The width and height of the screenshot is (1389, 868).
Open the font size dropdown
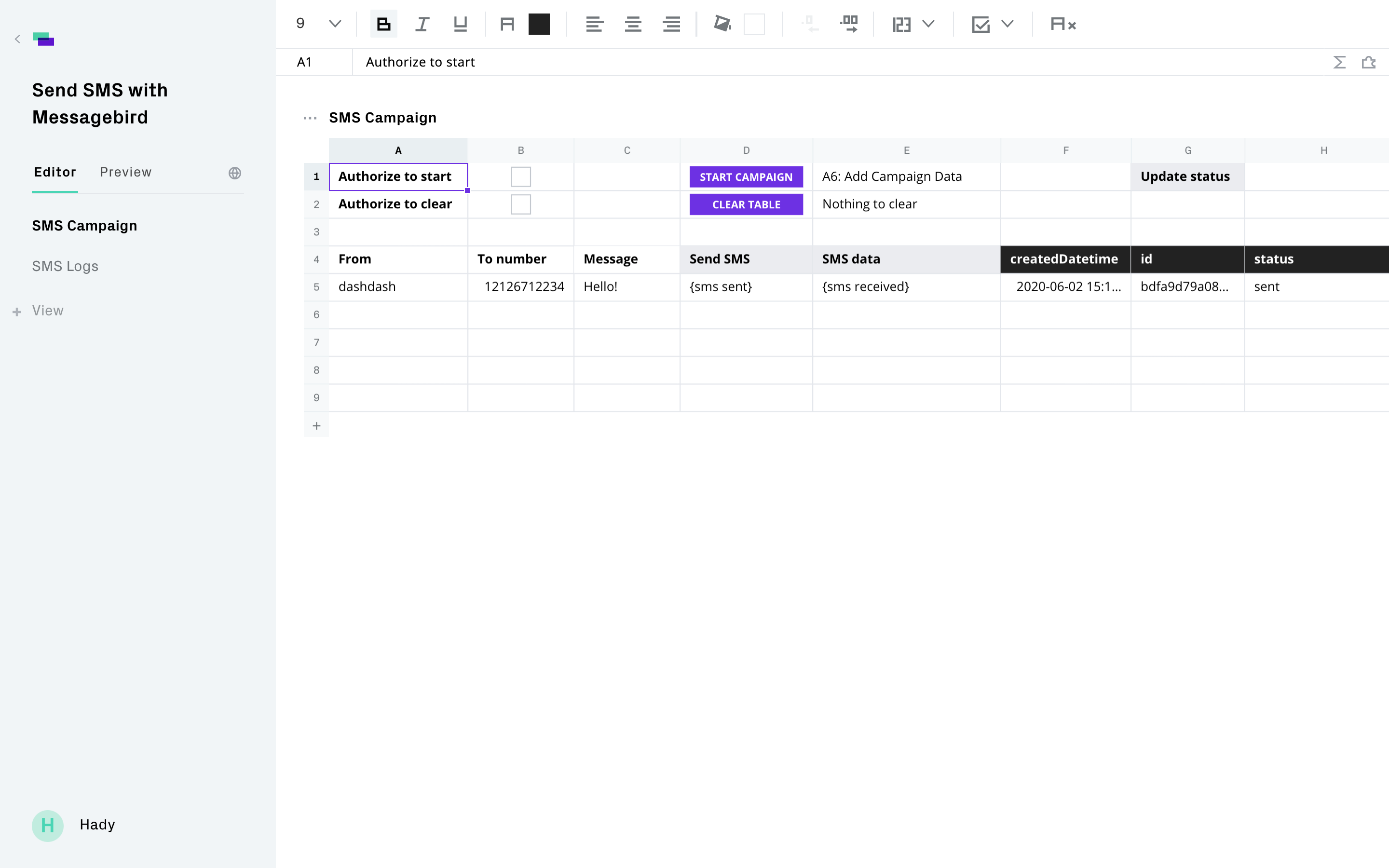(335, 24)
